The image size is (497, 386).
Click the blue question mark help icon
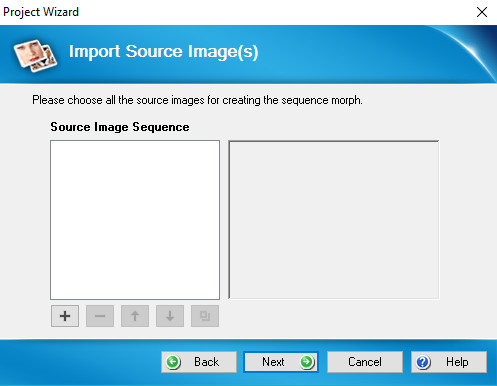[423, 362]
